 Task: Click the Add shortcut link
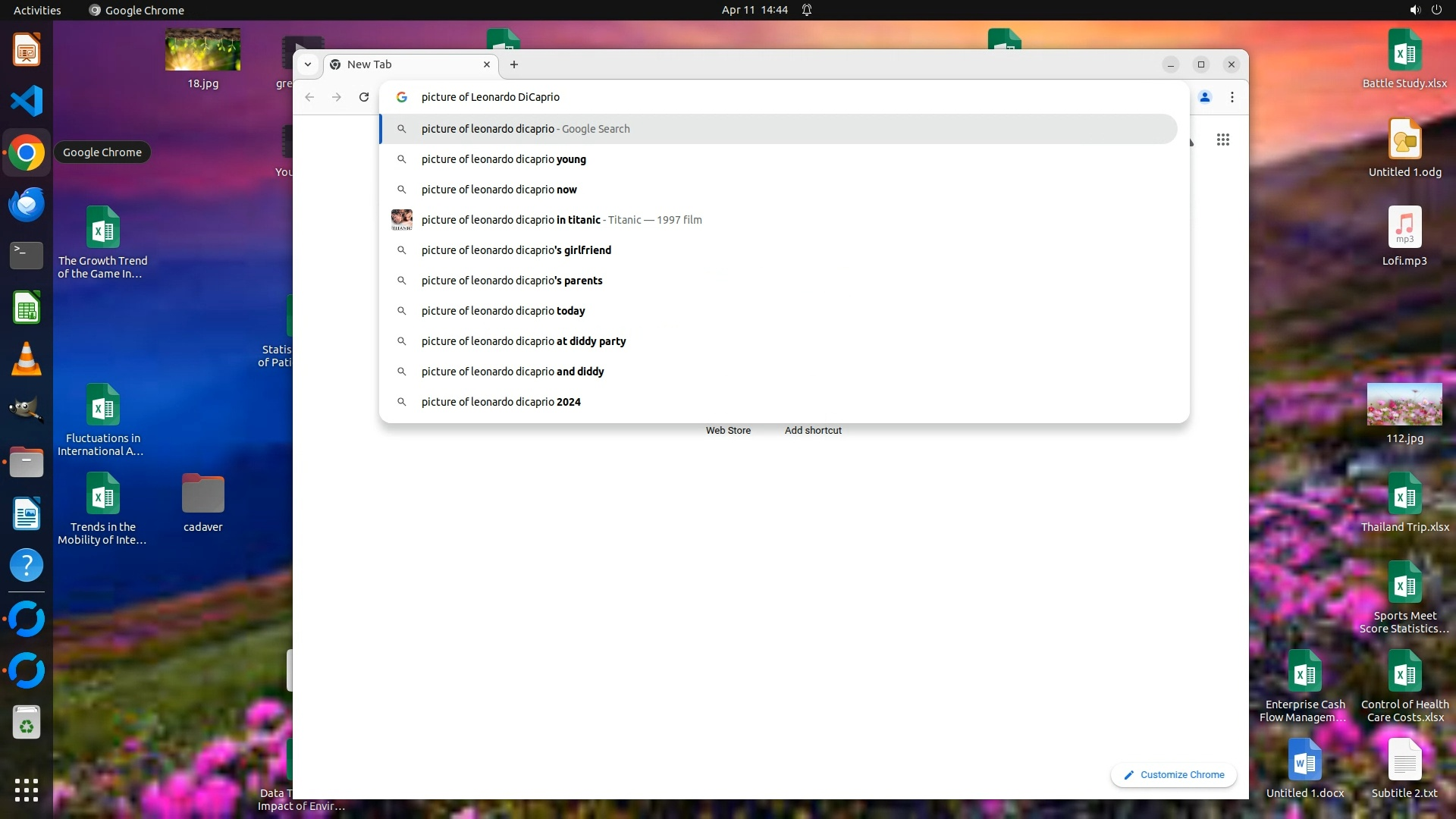813,430
